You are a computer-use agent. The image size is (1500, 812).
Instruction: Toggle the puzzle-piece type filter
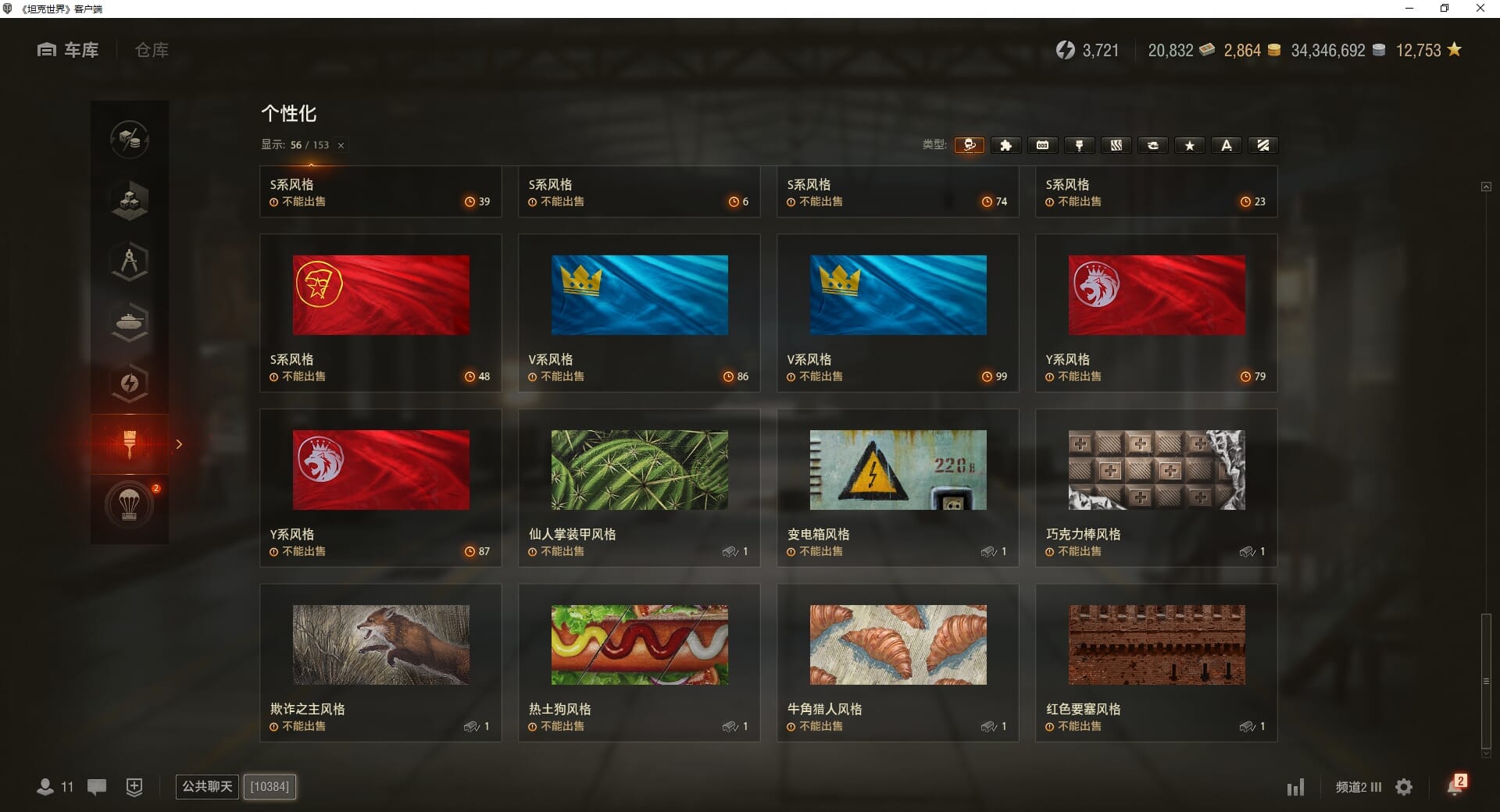coord(1005,145)
